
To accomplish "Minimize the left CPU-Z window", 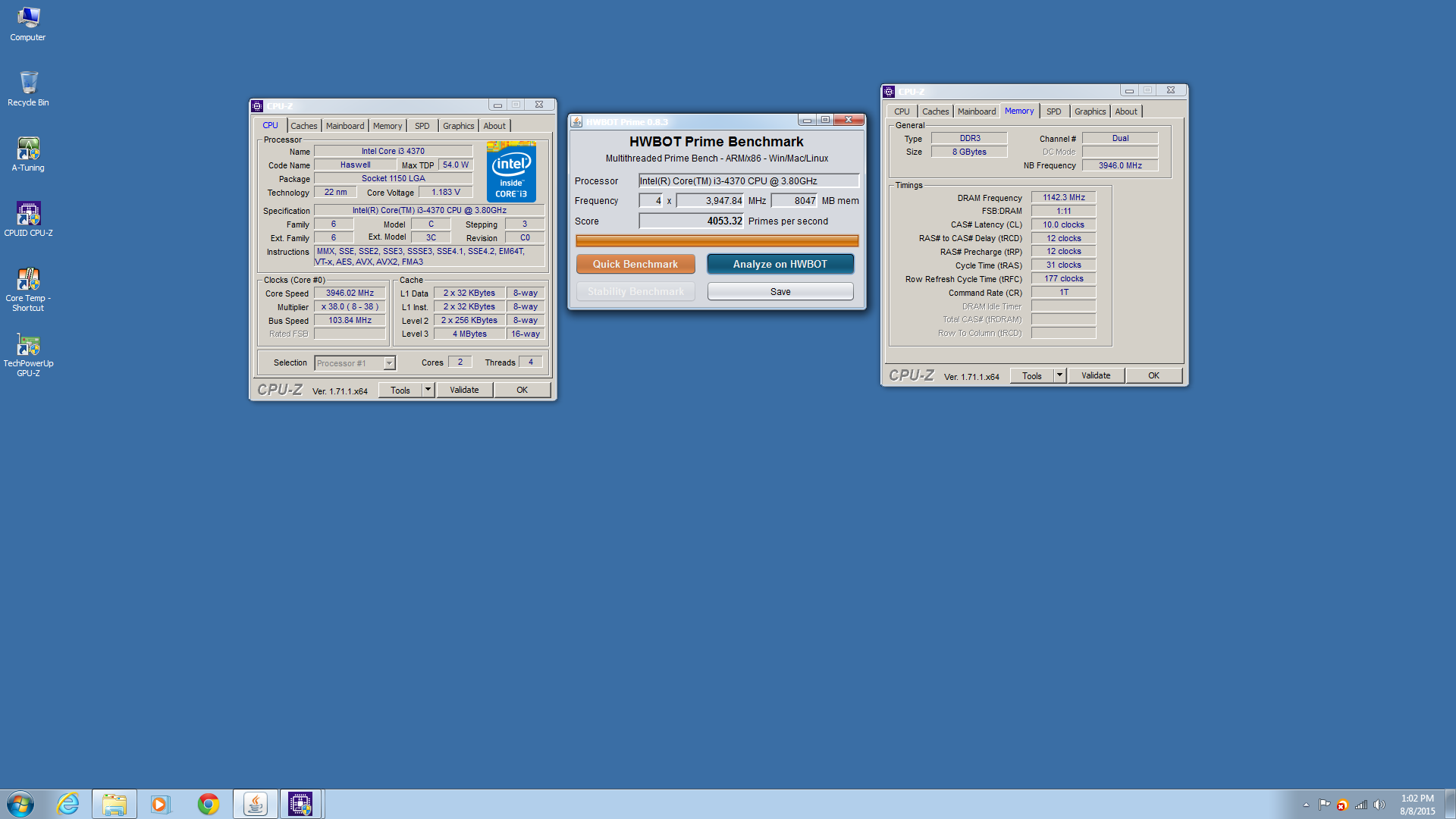I will click(x=497, y=105).
